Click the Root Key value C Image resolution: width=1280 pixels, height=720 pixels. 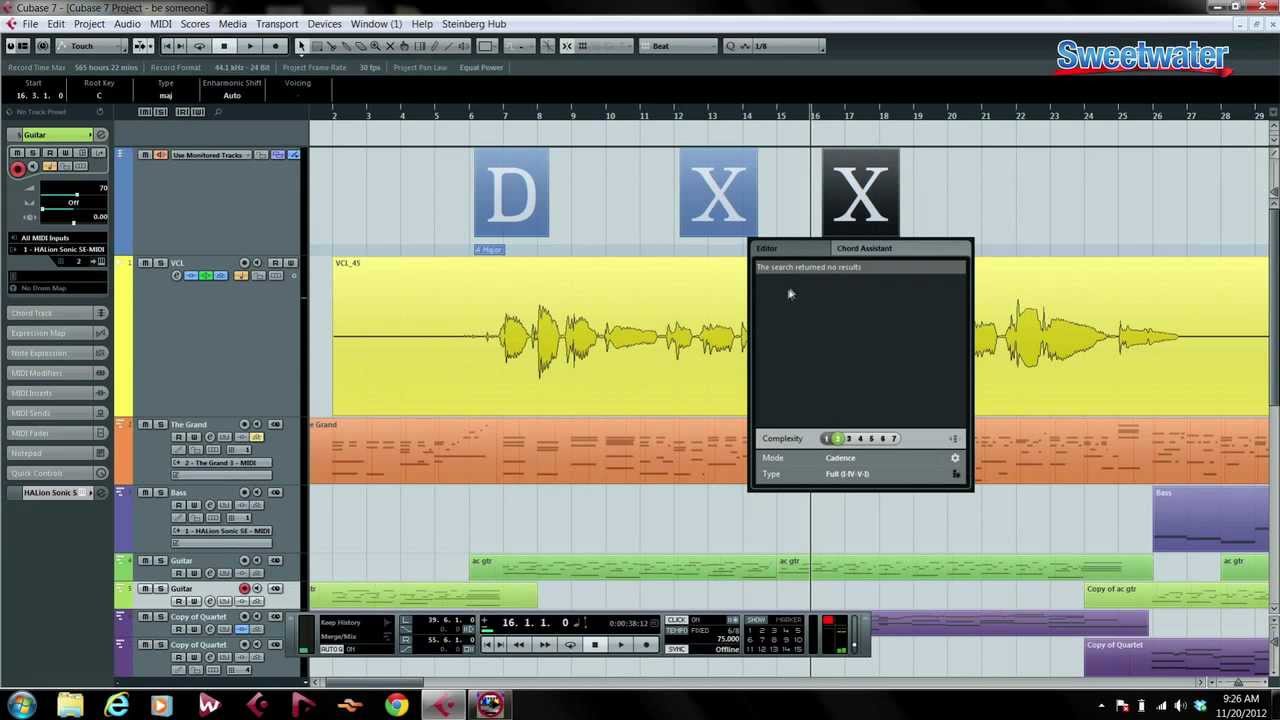click(98, 95)
